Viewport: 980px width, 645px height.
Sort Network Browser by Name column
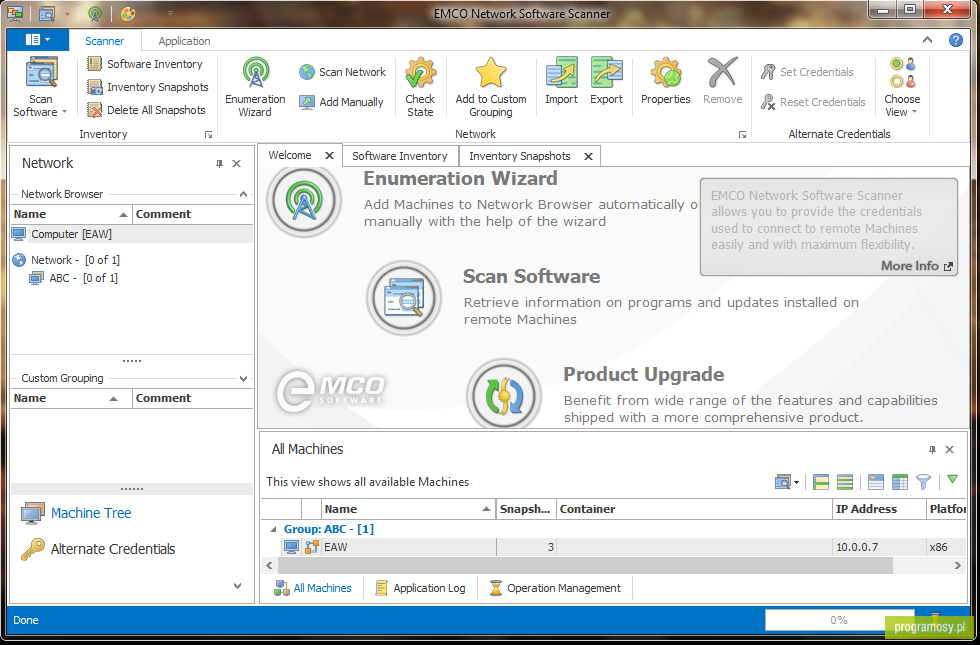(71, 214)
